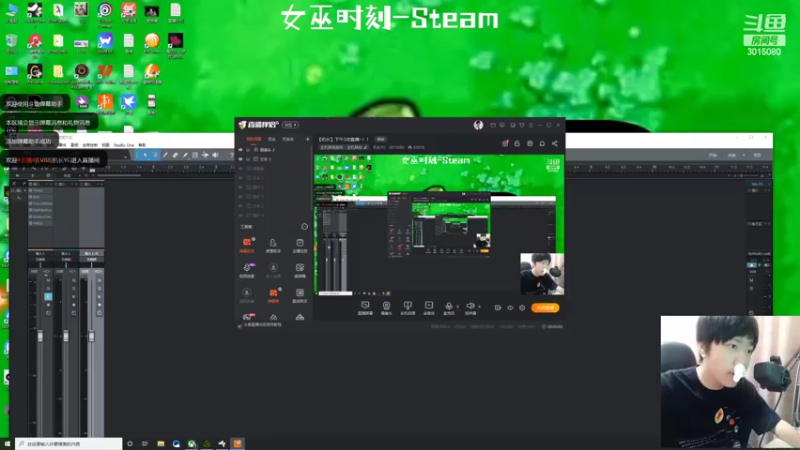Select the range tool in Studio One toolbar
Image resolution: width=800 pixels, height=450 pixels.
[x=155, y=155]
